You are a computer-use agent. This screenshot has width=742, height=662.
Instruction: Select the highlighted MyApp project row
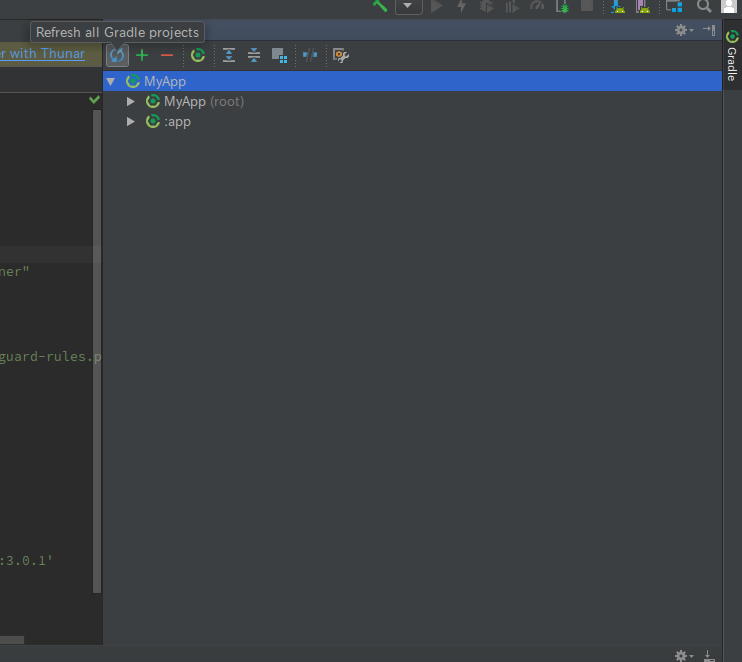coord(412,81)
